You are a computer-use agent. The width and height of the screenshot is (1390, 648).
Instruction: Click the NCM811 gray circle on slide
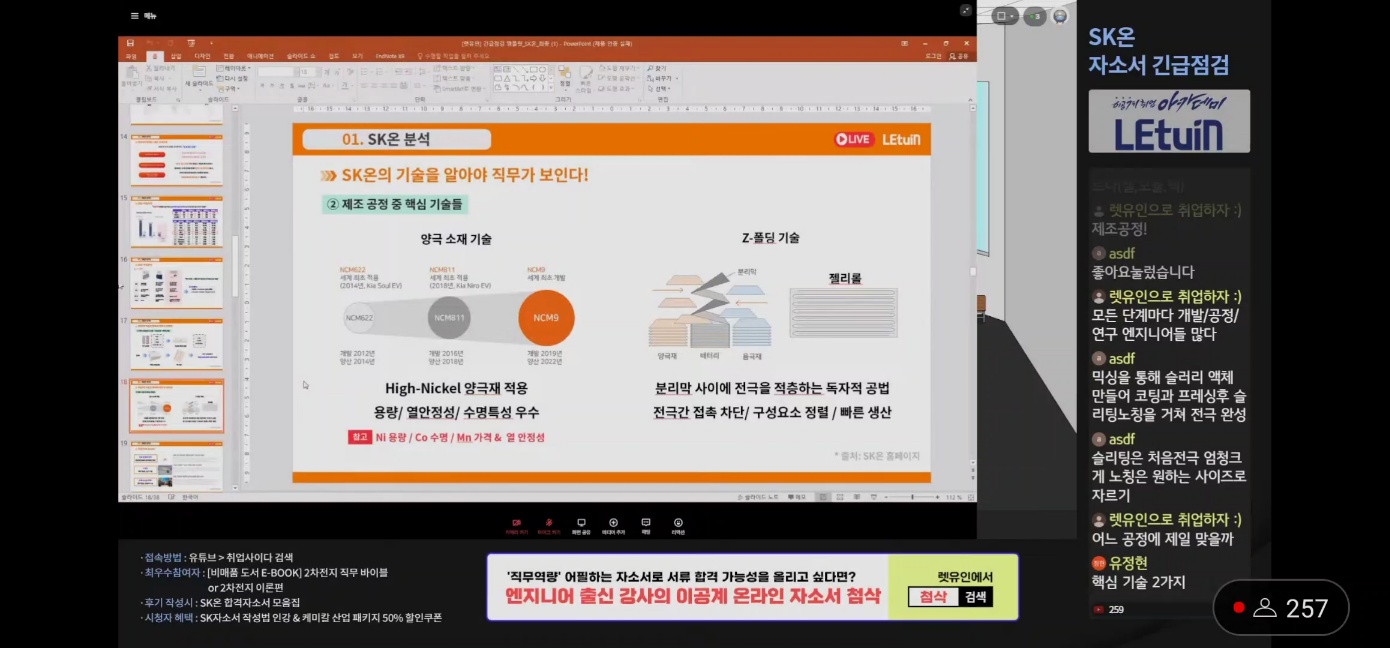point(449,318)
